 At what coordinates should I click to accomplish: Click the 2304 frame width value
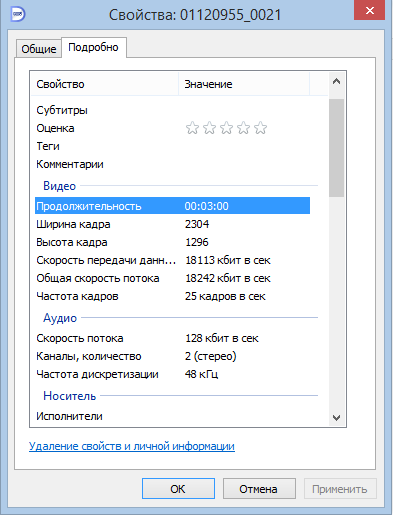coord(197,224)
